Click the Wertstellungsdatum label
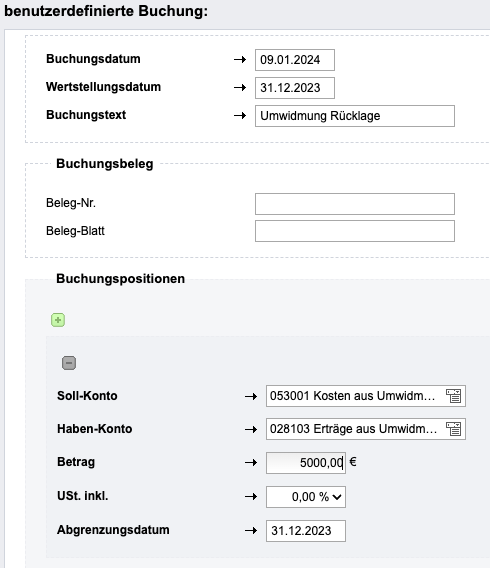490x568 pixels. click(103, 87)
